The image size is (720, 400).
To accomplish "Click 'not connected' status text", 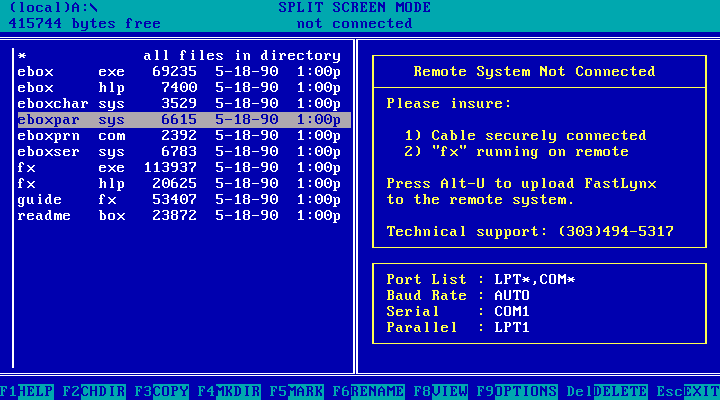I will (x=355, y=24).
